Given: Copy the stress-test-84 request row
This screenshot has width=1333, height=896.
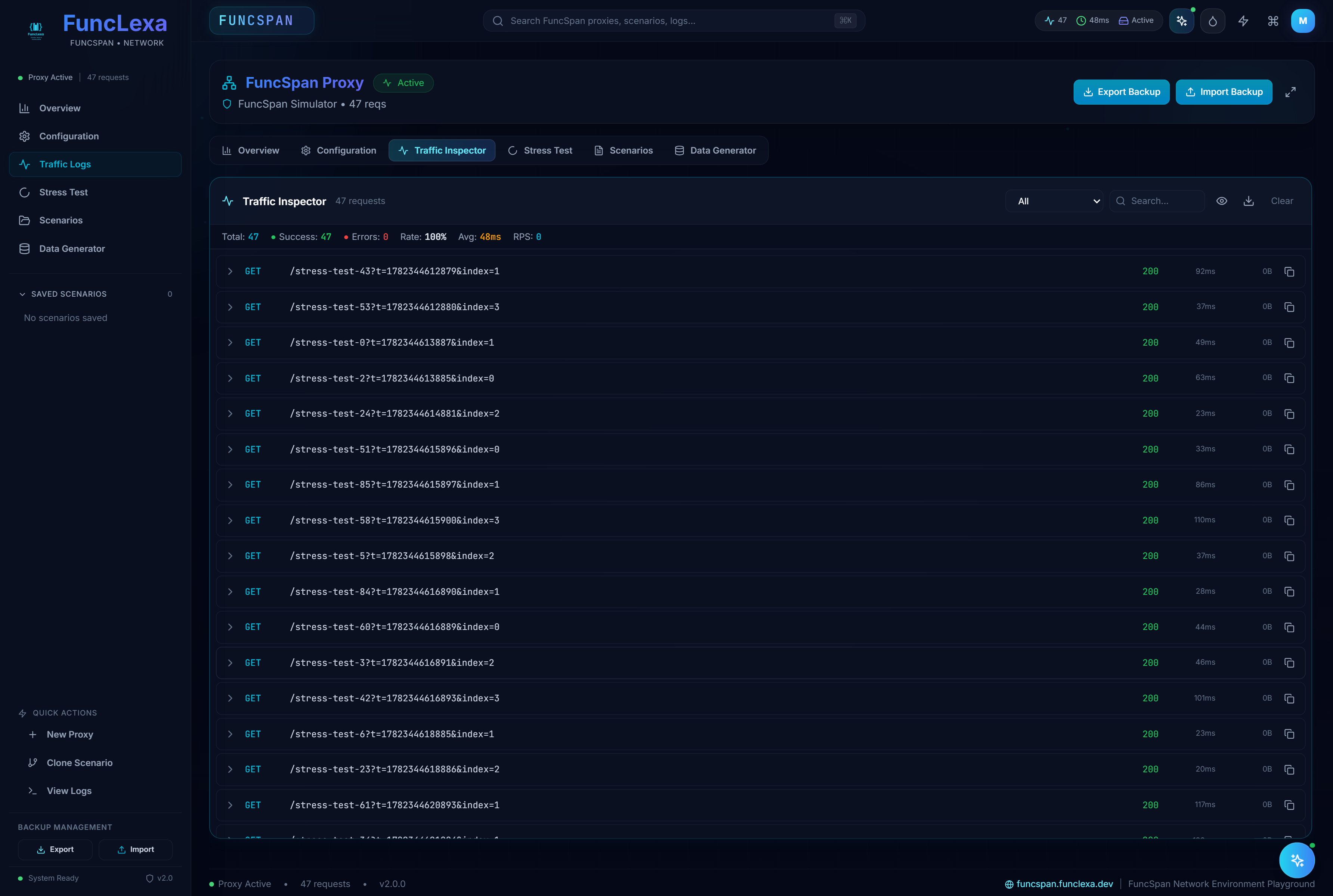Looking at the screenshot, I should point(1289,592).
